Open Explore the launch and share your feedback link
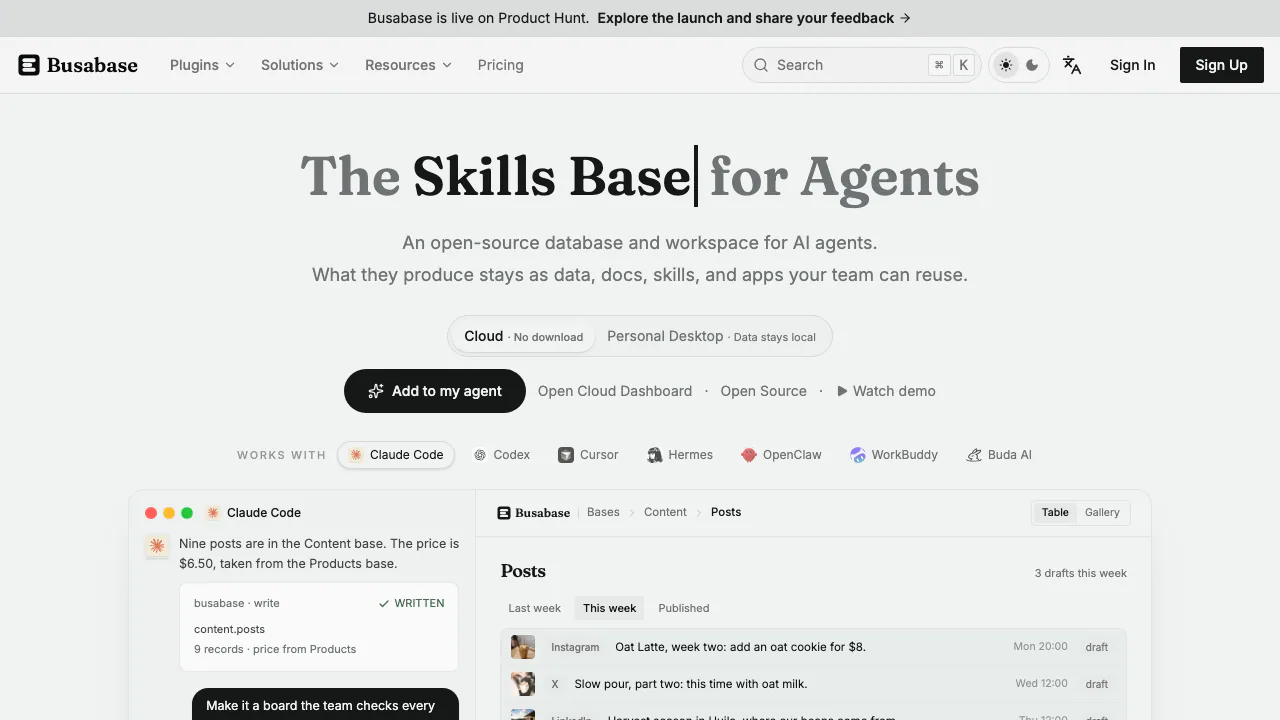1280x720 pixels. pyautogui.click(x=754, y=18)
